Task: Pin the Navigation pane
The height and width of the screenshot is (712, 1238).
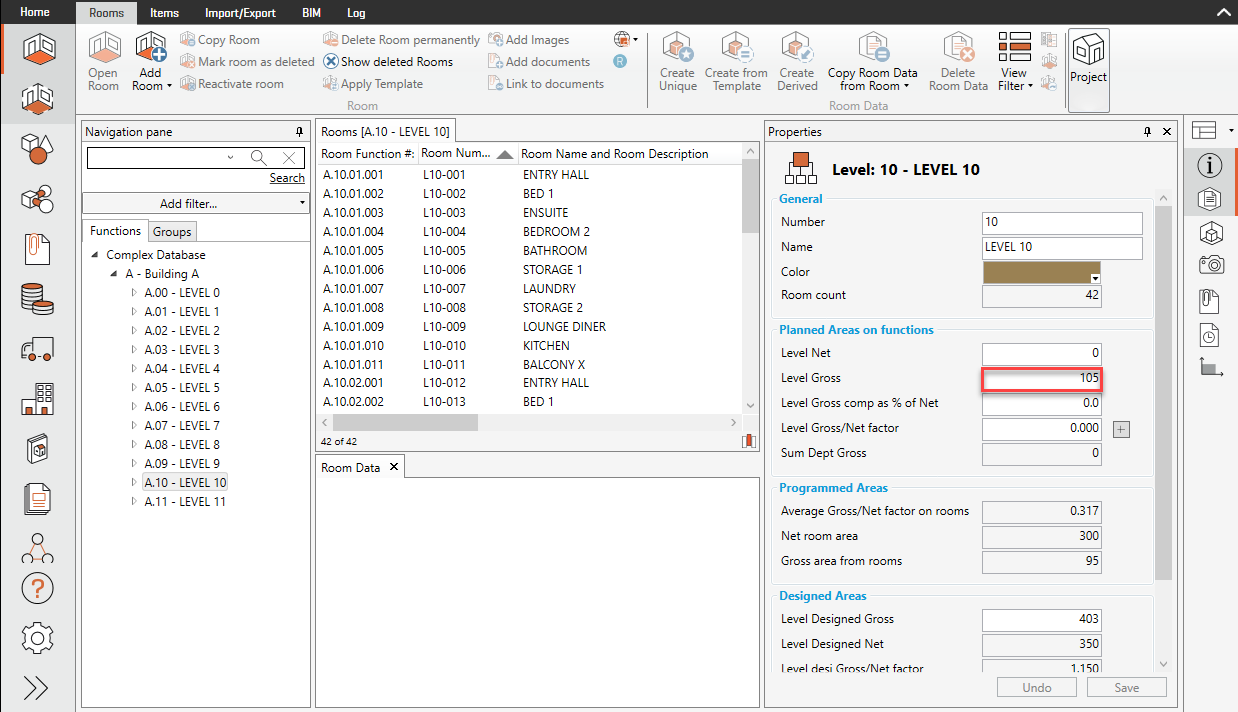Action: (299, 132)
